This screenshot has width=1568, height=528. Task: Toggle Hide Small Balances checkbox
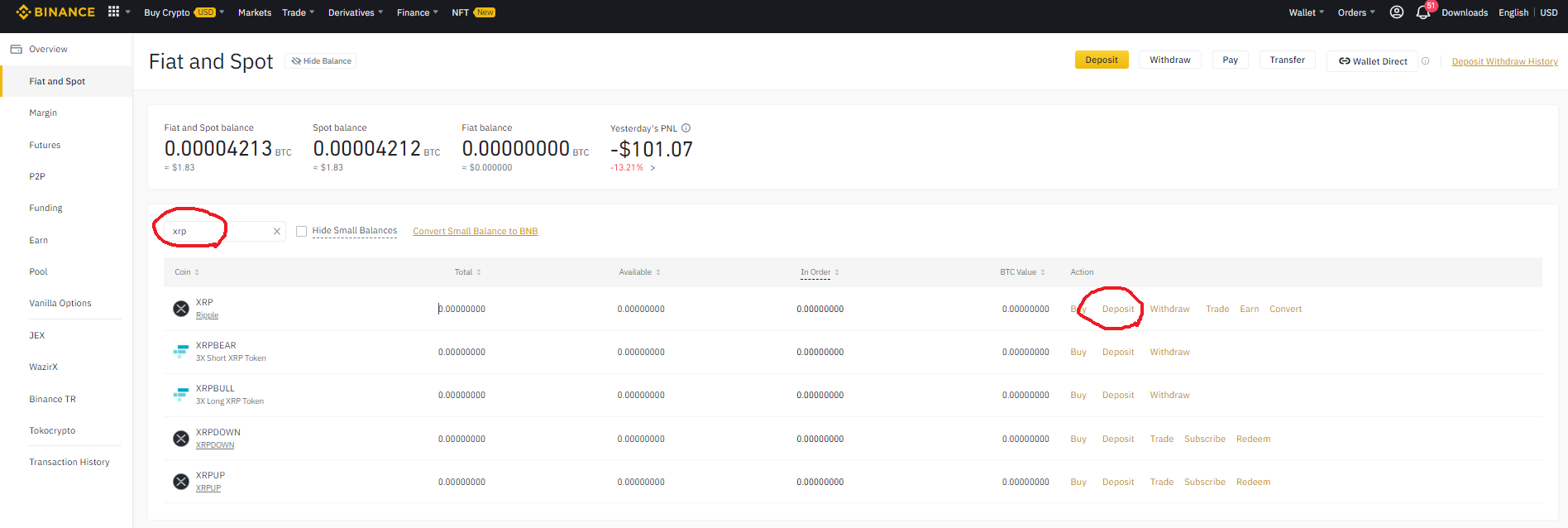(x=302, y=232)
